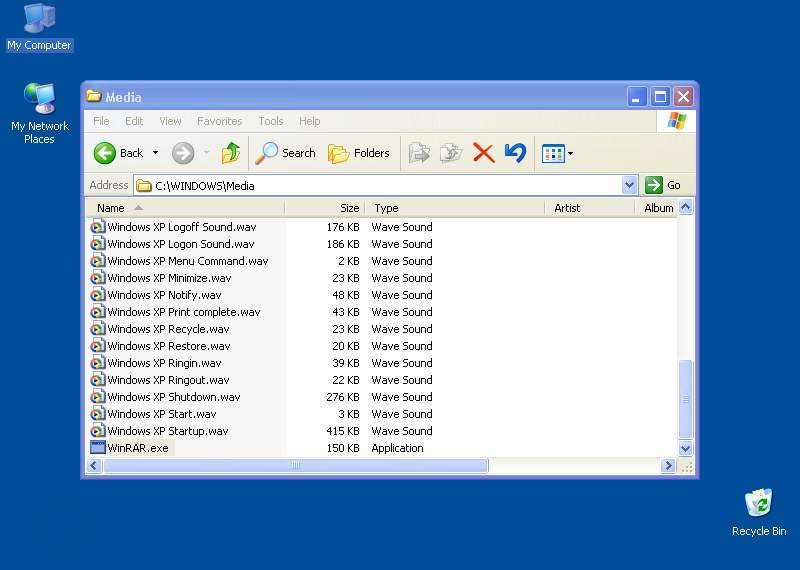Screen dimensions: 800x570
Task: Click the C:\WINDOWS\Media address field
Action: (379, 185)
